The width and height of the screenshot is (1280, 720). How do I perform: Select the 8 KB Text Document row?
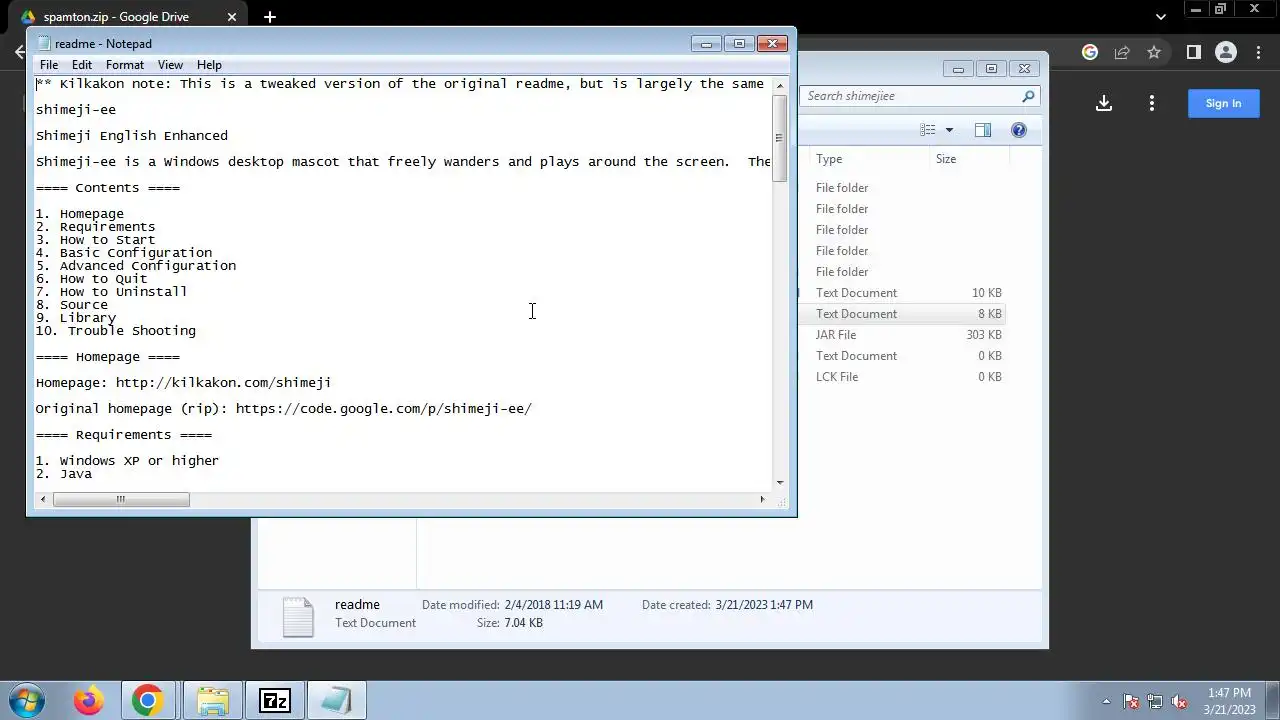(903, 314)
